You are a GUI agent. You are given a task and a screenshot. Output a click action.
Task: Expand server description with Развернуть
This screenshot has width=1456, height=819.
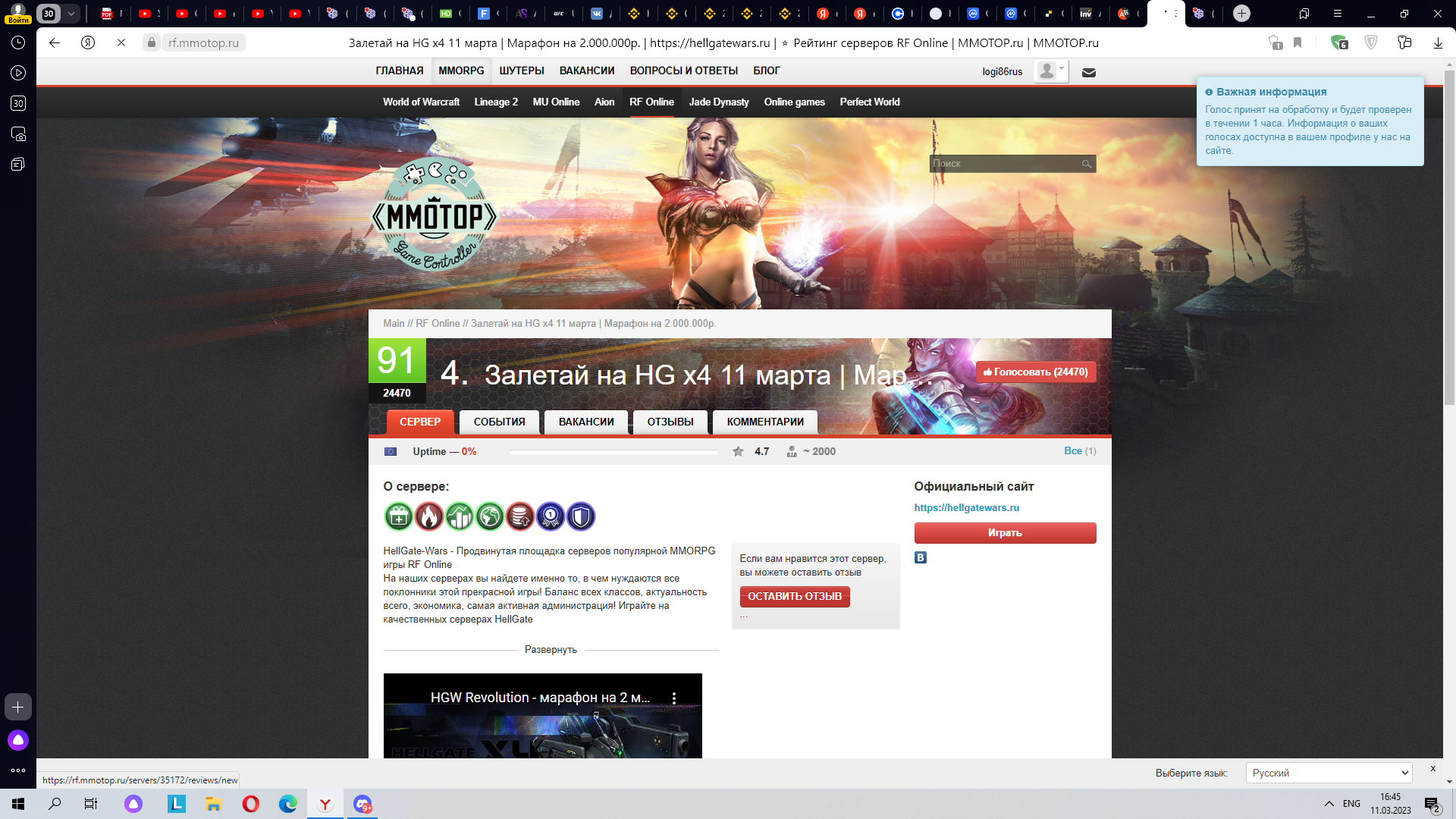(x=551, y=650)
